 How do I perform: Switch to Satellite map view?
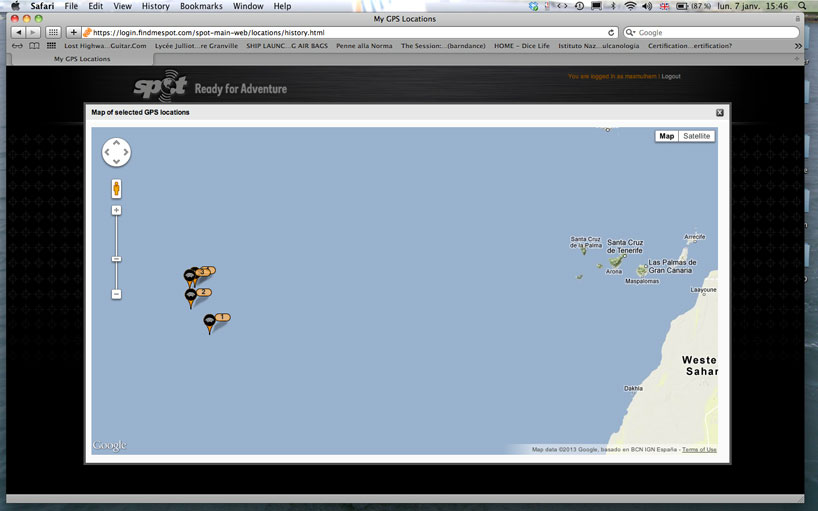pyautogui.click(x=696, y=136)
